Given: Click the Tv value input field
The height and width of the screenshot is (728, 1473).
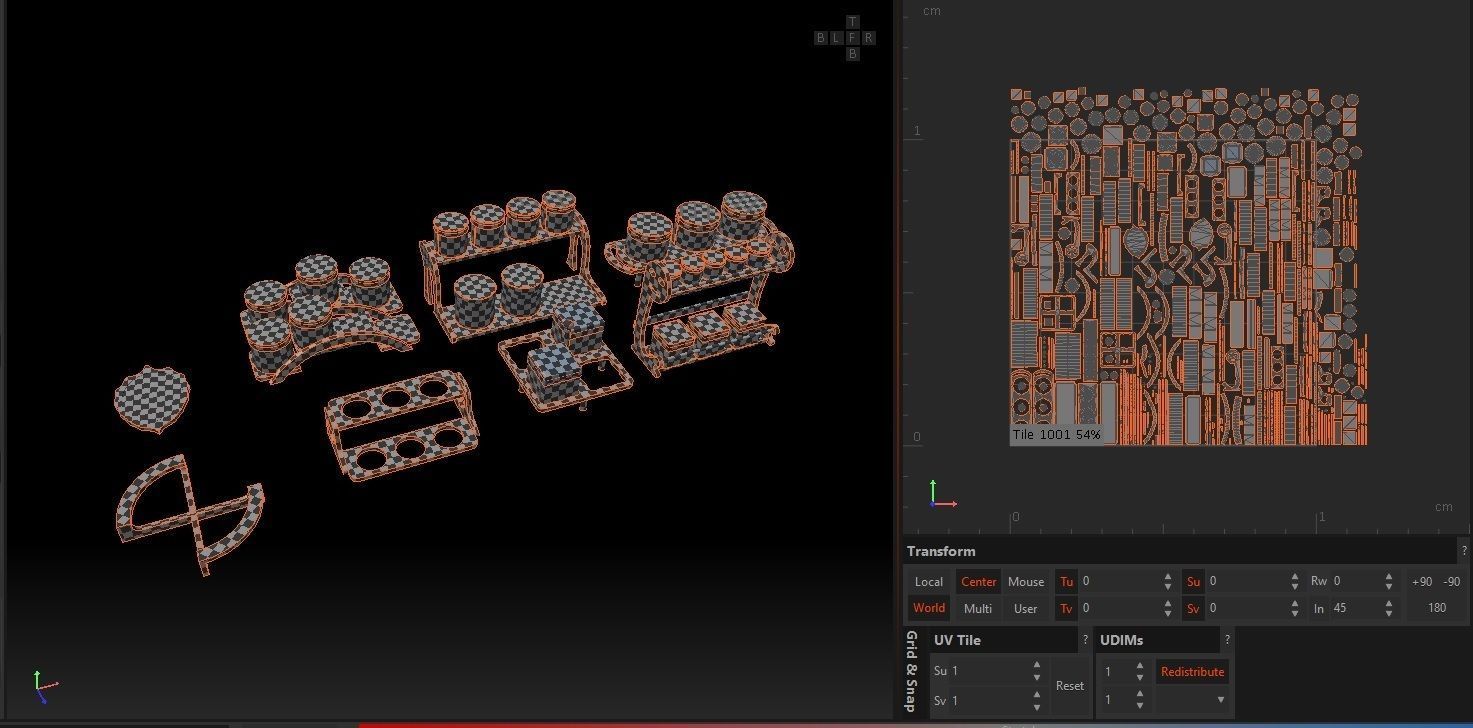Looking at the screenshot, I should click(x=1119, y=608).
